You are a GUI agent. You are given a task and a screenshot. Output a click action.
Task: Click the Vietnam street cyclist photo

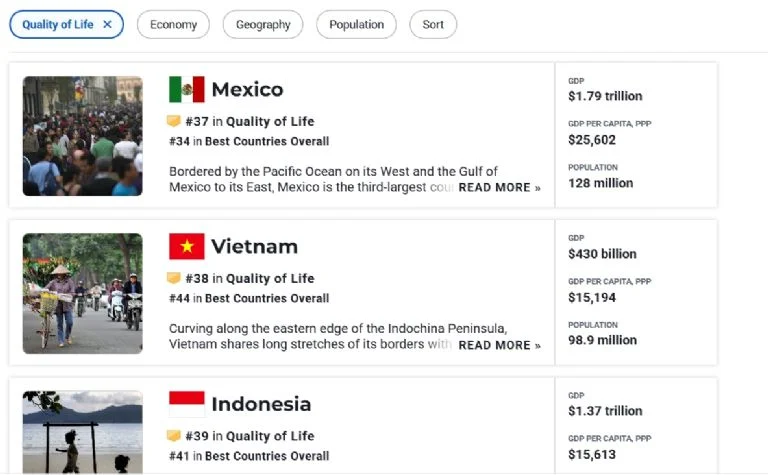(82, 293)
